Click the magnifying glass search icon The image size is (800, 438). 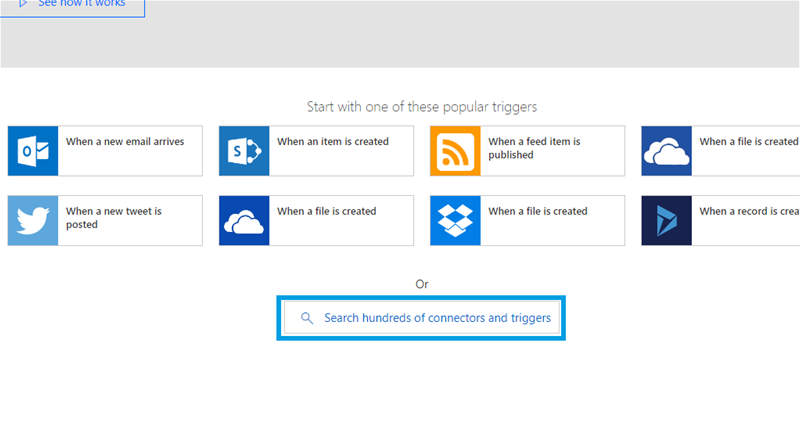coord(307,319)
